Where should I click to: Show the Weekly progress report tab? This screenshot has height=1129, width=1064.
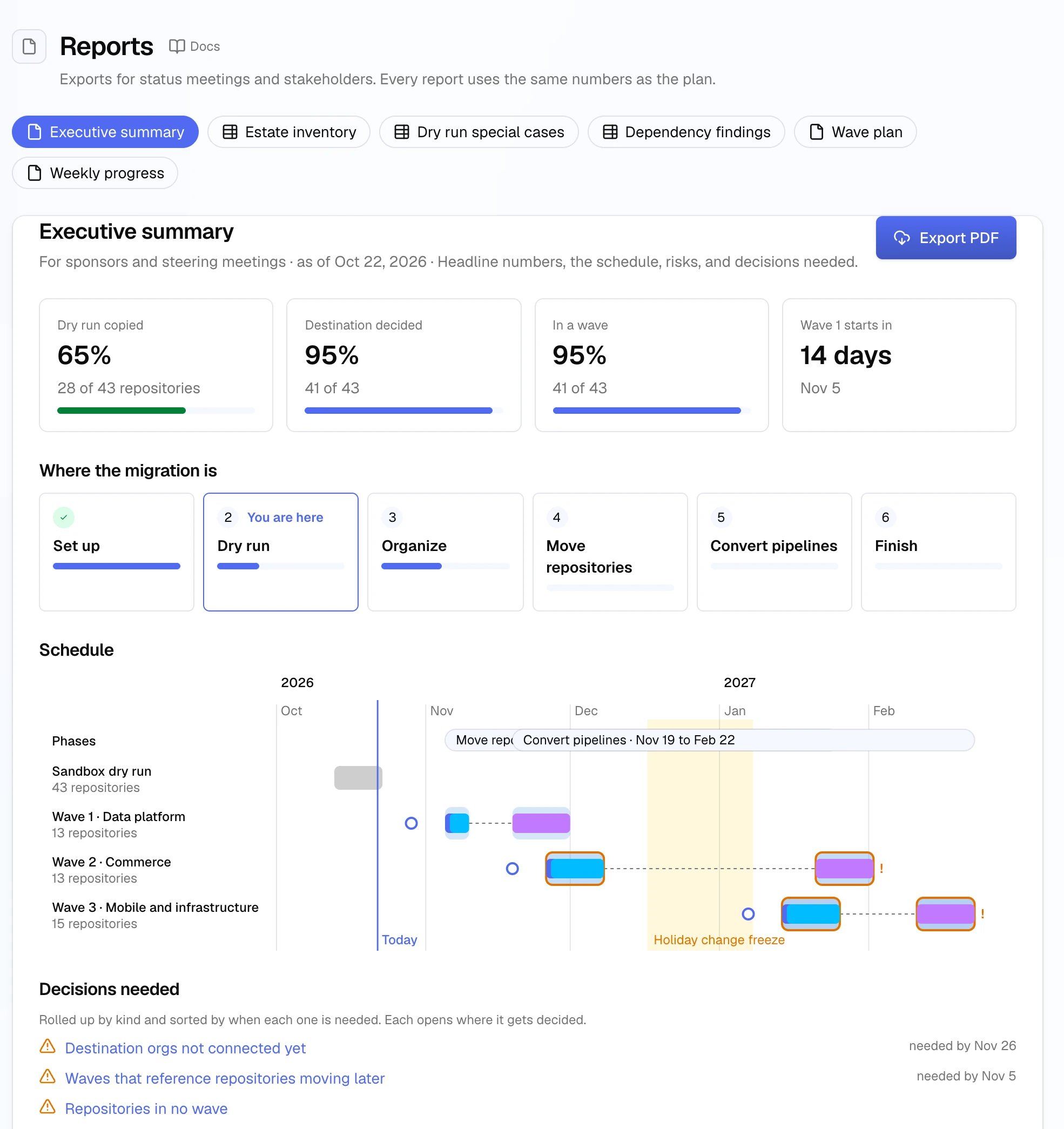click(x=95, y=173)
